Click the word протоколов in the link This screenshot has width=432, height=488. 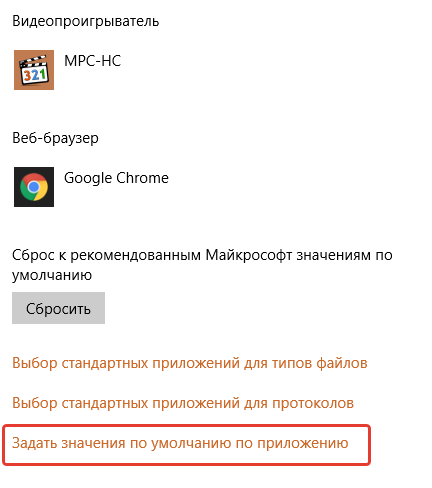point(313,403)
